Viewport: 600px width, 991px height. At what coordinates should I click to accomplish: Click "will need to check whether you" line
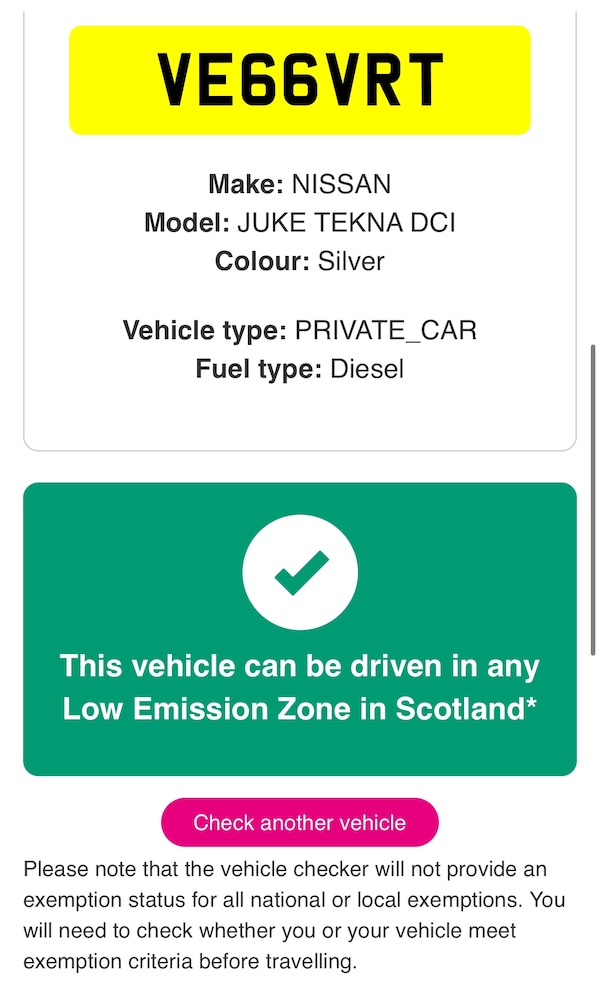point(270,931)
